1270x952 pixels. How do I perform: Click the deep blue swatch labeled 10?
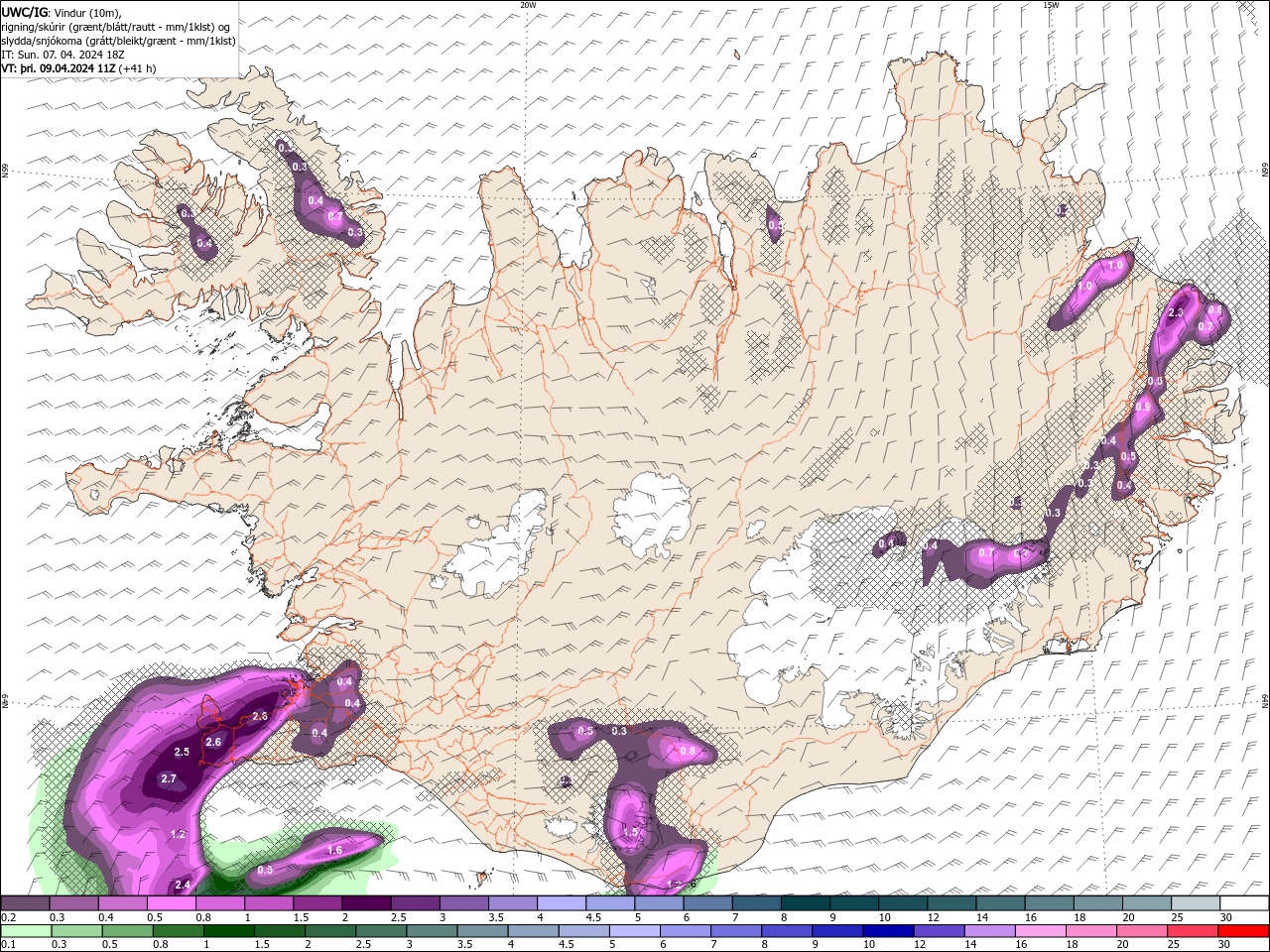click(x=886, y=931)
